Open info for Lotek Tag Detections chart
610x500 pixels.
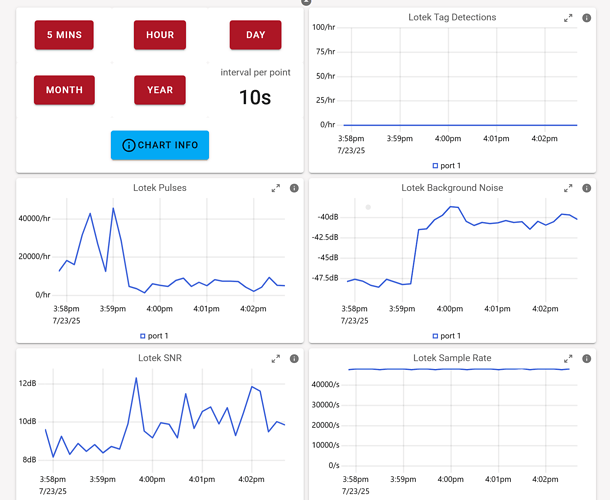tap(587, 18)
